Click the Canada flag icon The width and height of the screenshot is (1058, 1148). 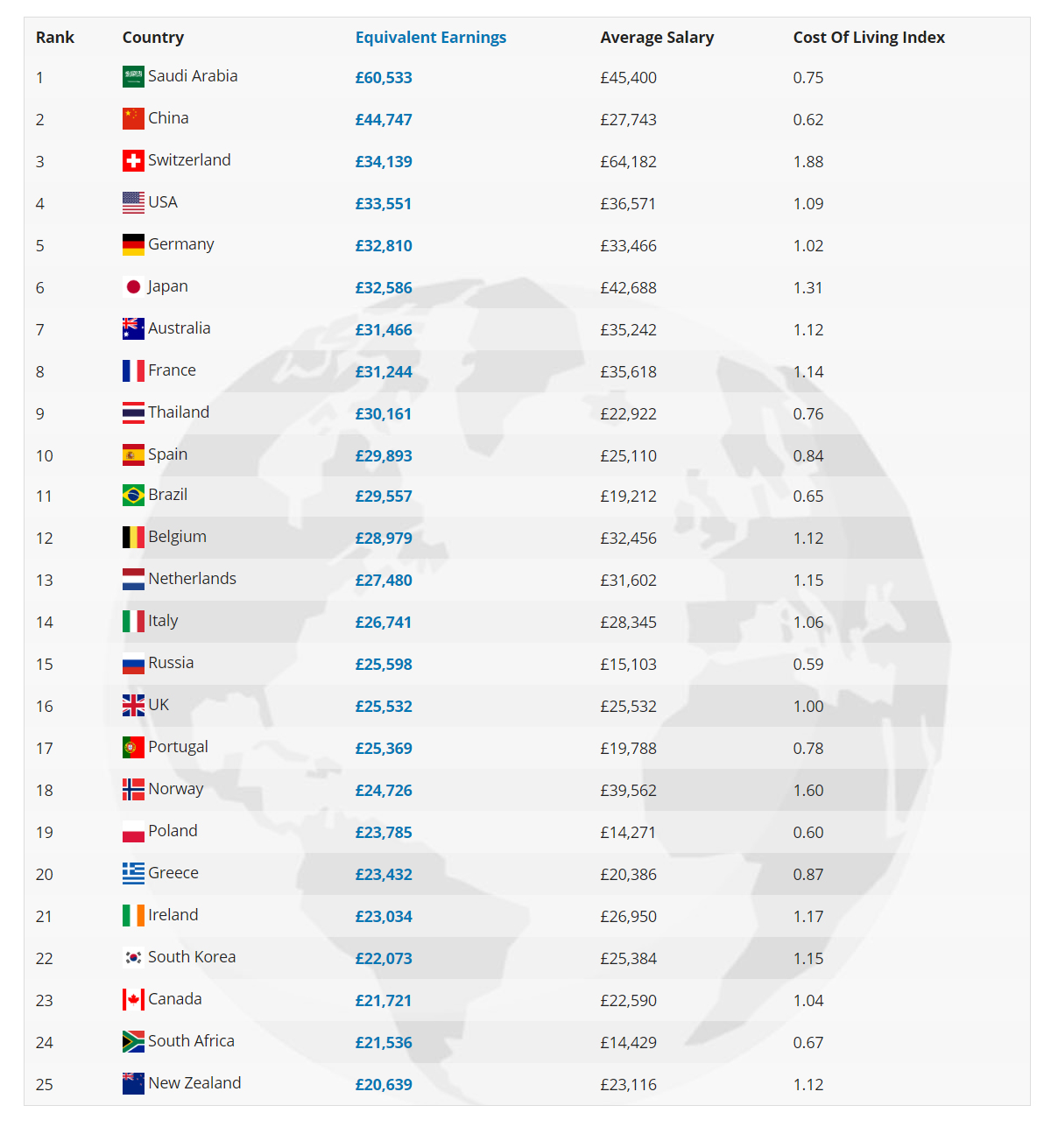pos(133,999)
